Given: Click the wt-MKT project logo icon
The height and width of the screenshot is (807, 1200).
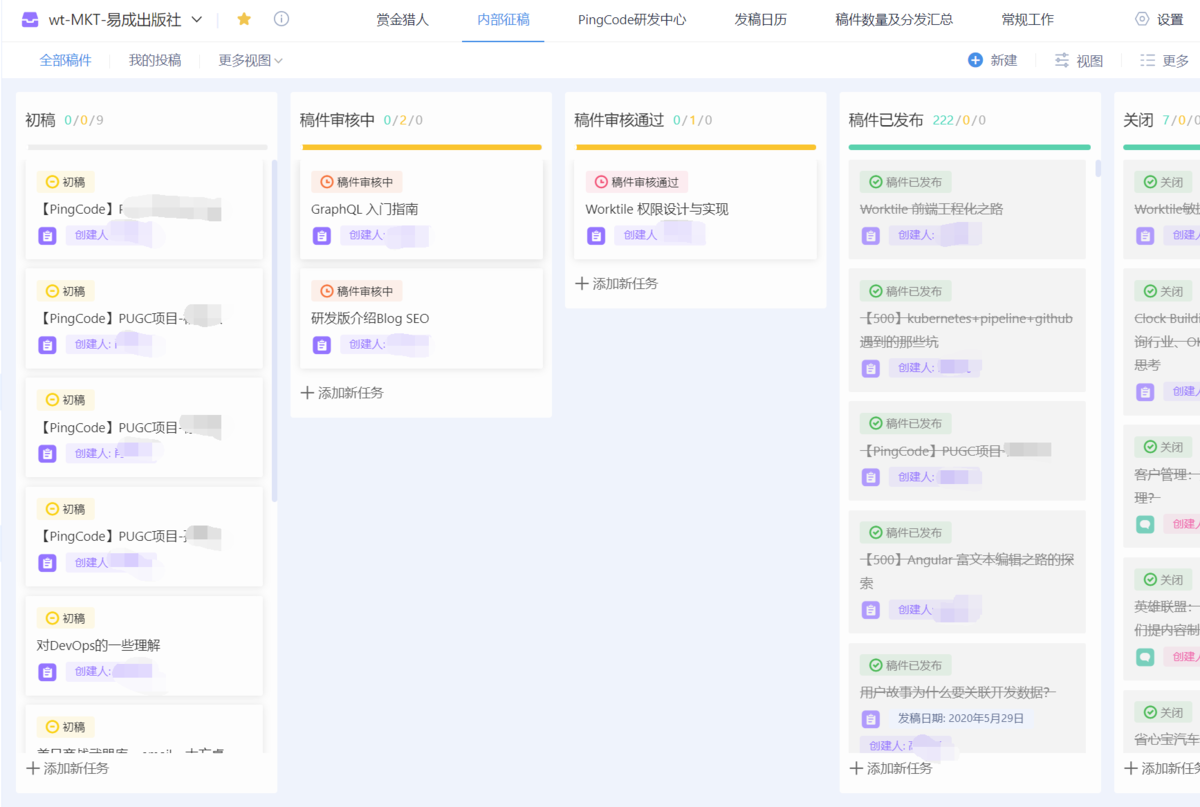Looking at the screenshot, I should 30,19.
